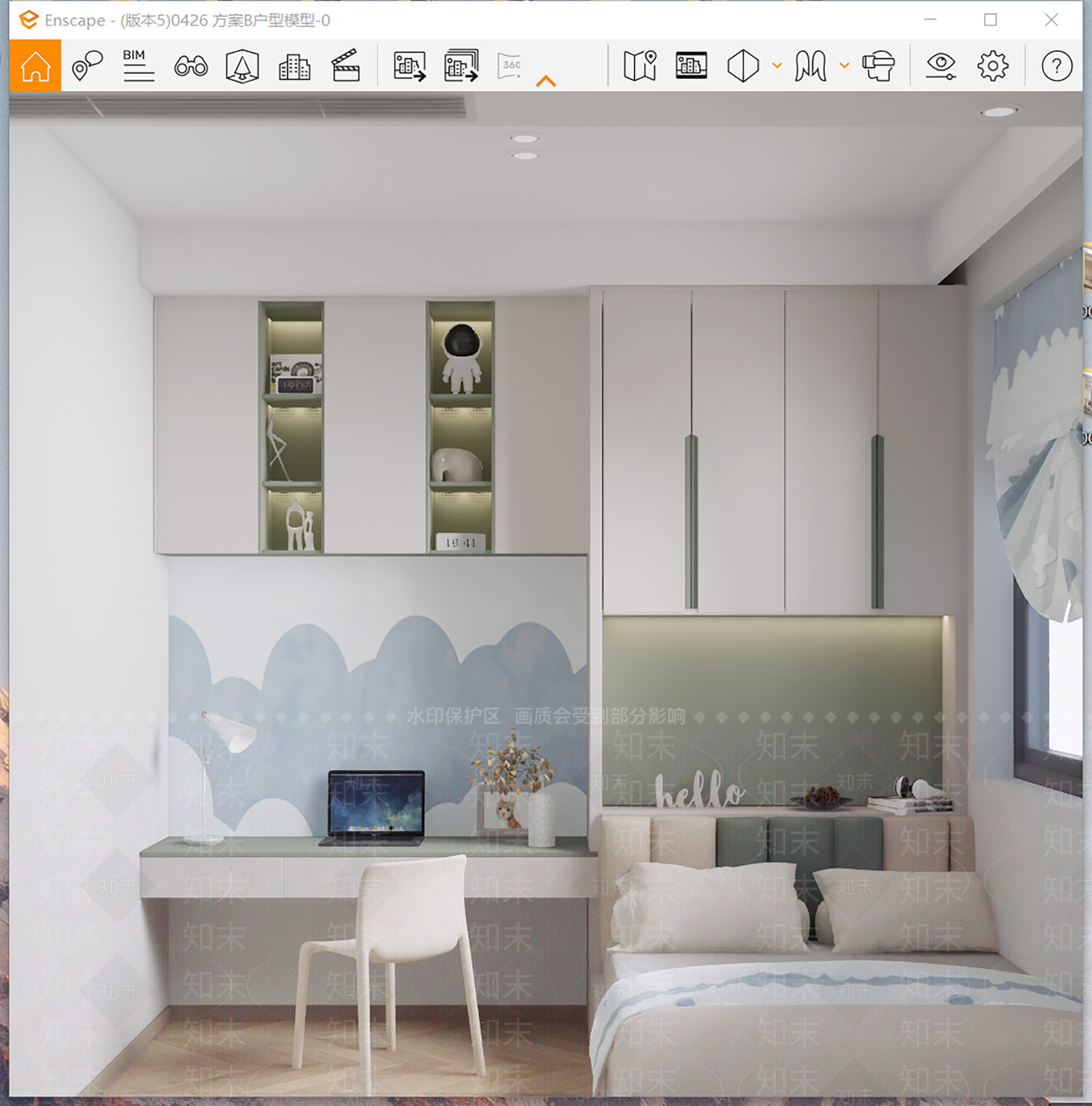The height and width of the screenshot is (1106, 1092).
Task: Toggle Safe Frame view icon
Action: [x=691, y=66]
